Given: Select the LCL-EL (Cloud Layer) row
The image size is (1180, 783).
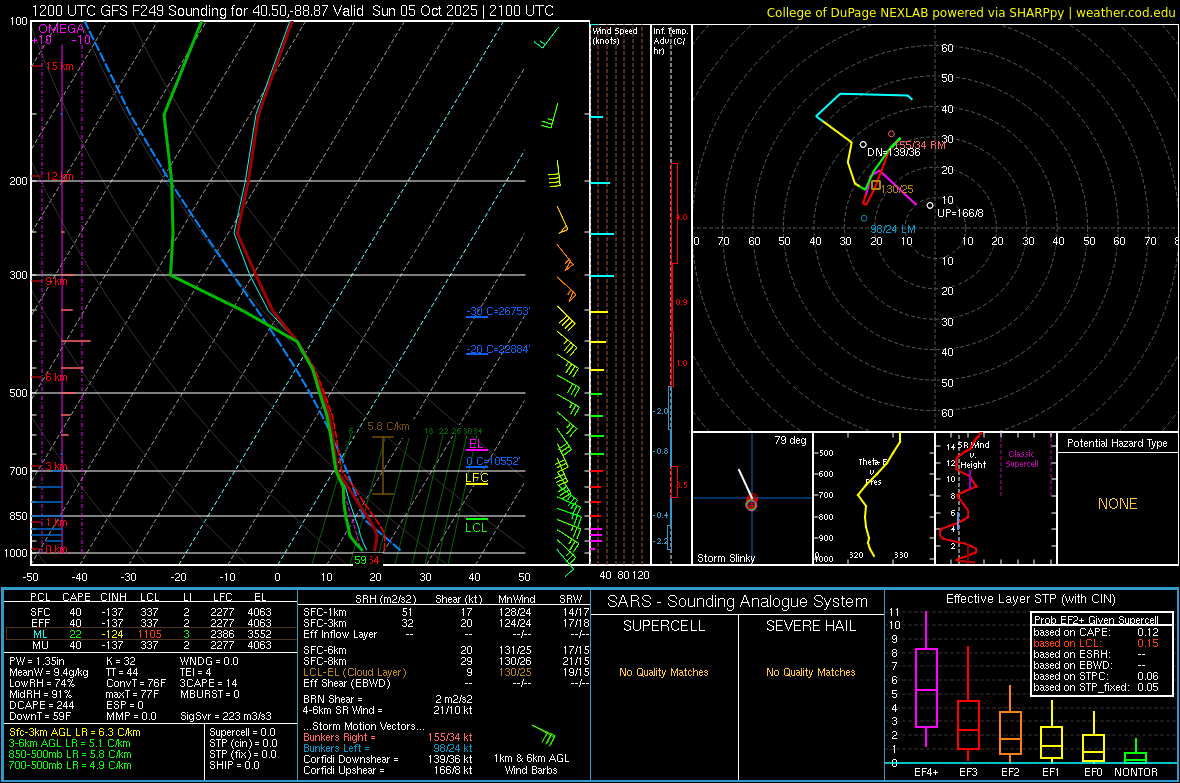Looking at the screenshot, I should 446,672.
